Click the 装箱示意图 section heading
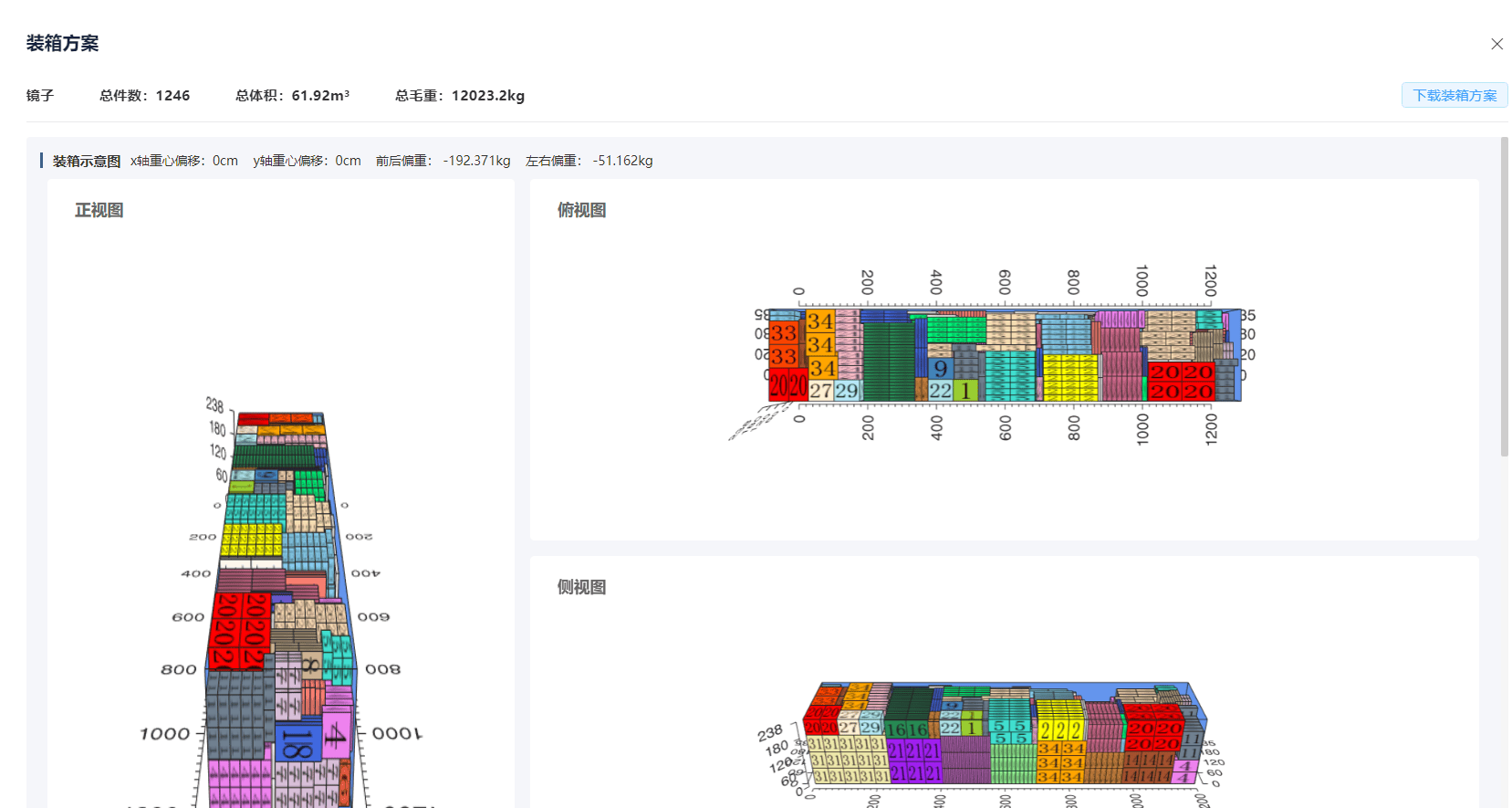The image size is (1512, 808). tap(86, 161)
